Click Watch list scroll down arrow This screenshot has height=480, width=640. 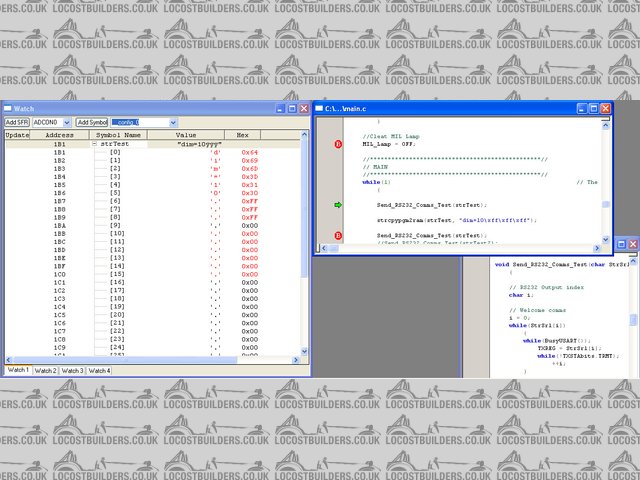pyautogui.click(x=304, y=351)
